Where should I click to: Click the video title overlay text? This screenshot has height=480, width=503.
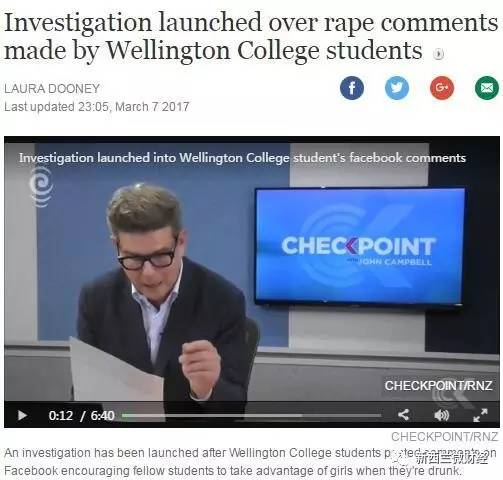(242, 158)
